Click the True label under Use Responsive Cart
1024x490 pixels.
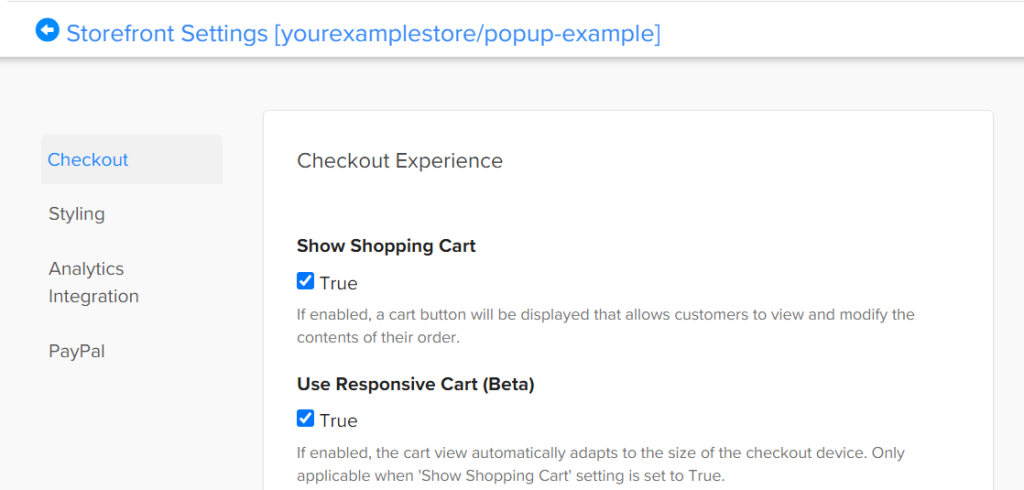coord(338,420)
